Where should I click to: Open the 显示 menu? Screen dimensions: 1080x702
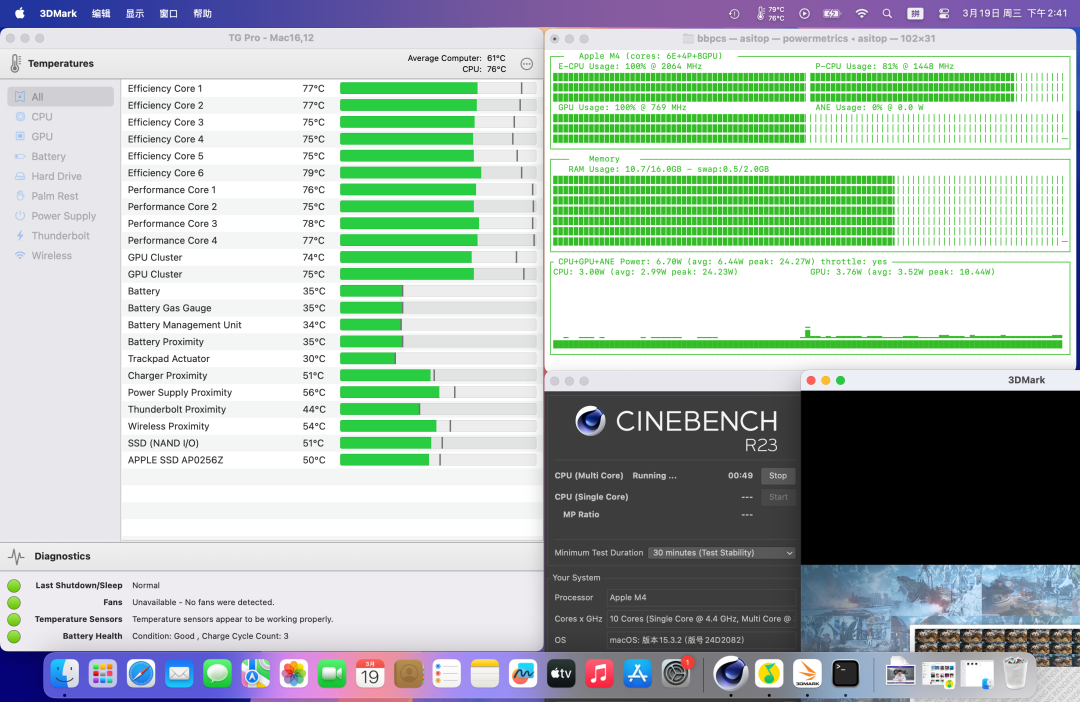click(x=135, y=14)
